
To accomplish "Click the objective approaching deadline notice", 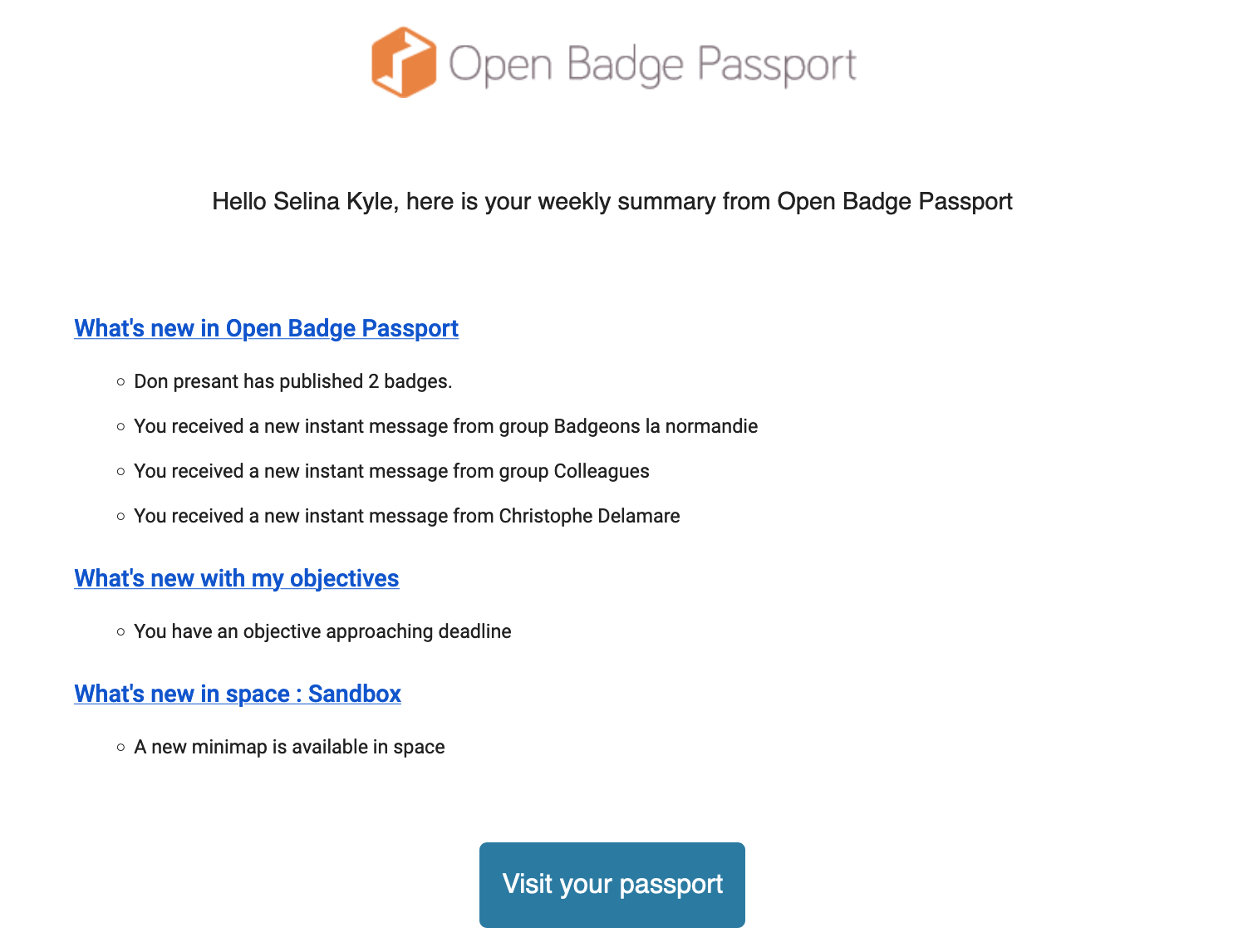I will 323,631.
